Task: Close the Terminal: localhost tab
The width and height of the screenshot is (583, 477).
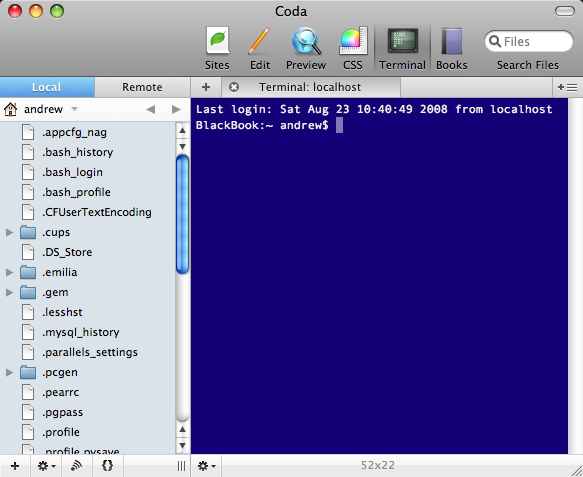Action: (234, 87)
